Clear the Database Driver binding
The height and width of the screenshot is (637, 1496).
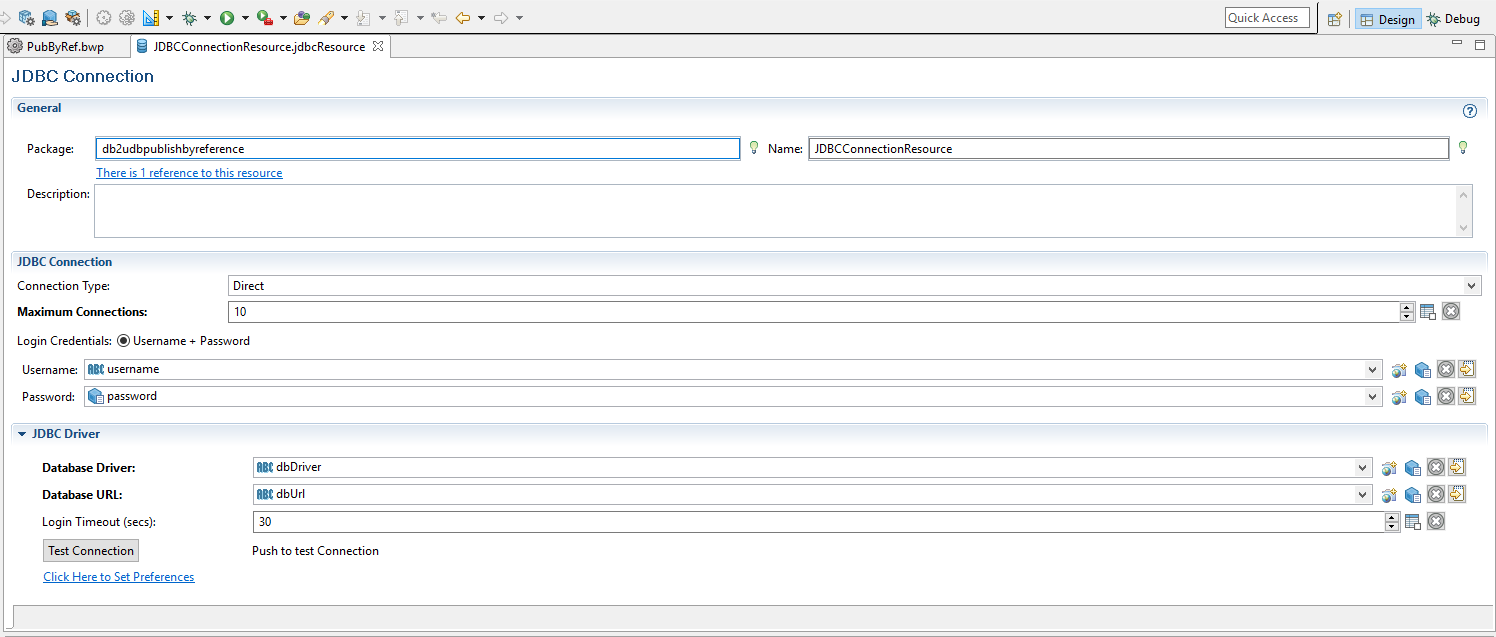pyautogui.click(x=1435, y=466)
